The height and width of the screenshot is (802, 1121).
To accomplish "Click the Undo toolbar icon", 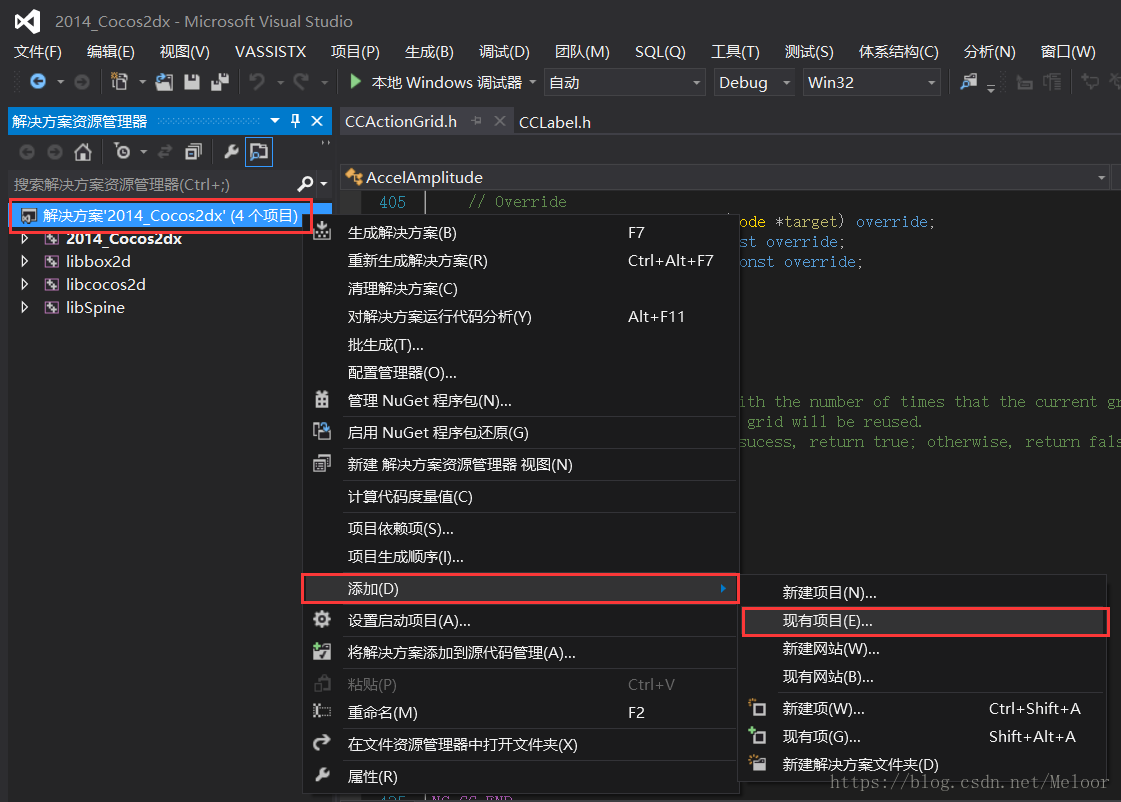I will (x=257, y=82).
